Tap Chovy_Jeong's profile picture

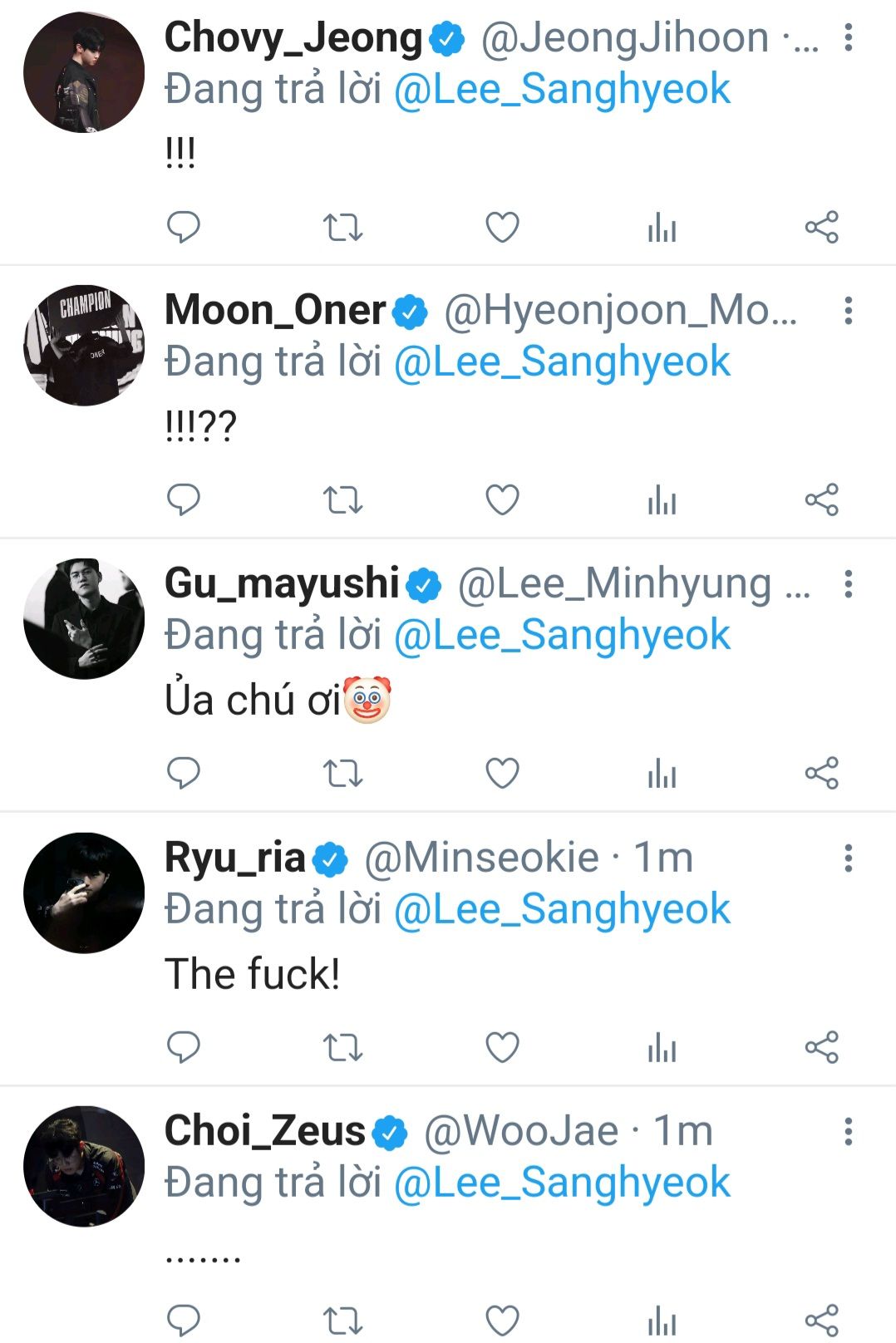tap(84, 72)
